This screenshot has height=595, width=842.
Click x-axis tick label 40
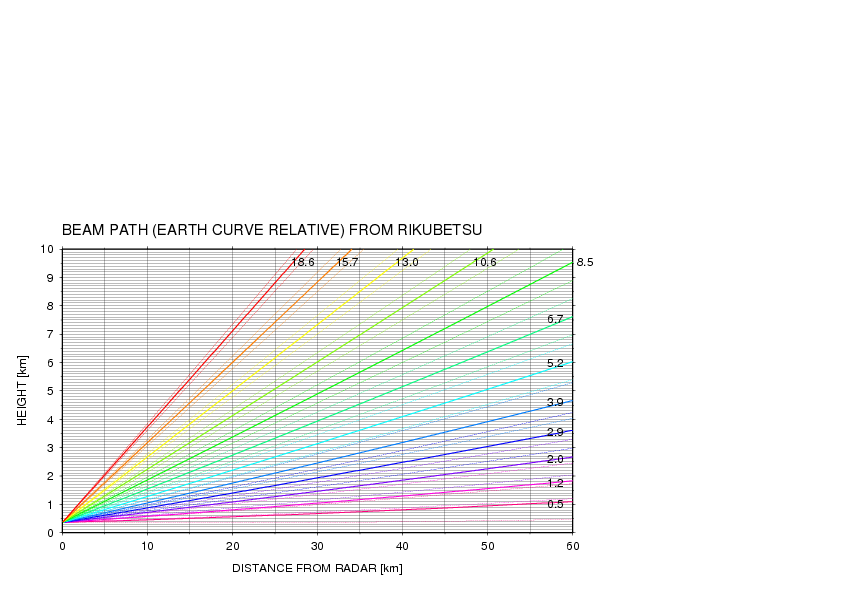pyautogui.click(x=402, y=546)
